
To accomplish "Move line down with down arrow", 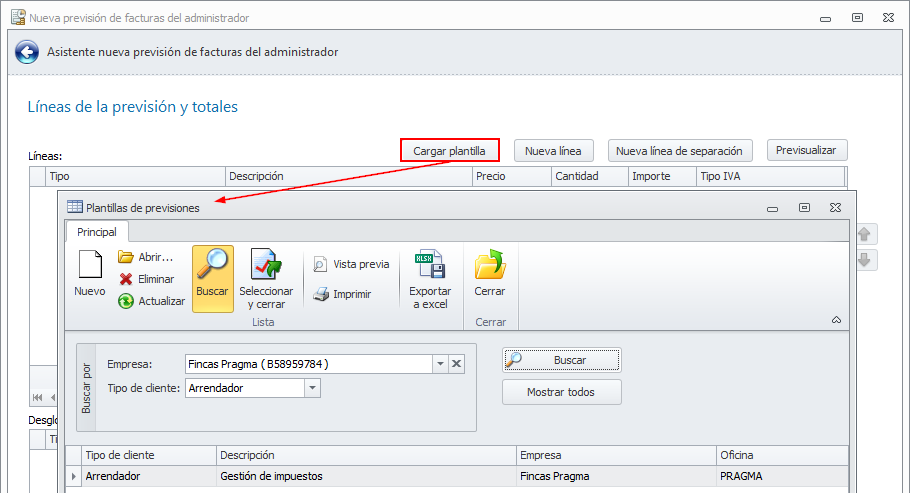I will [x=864, y=260].
